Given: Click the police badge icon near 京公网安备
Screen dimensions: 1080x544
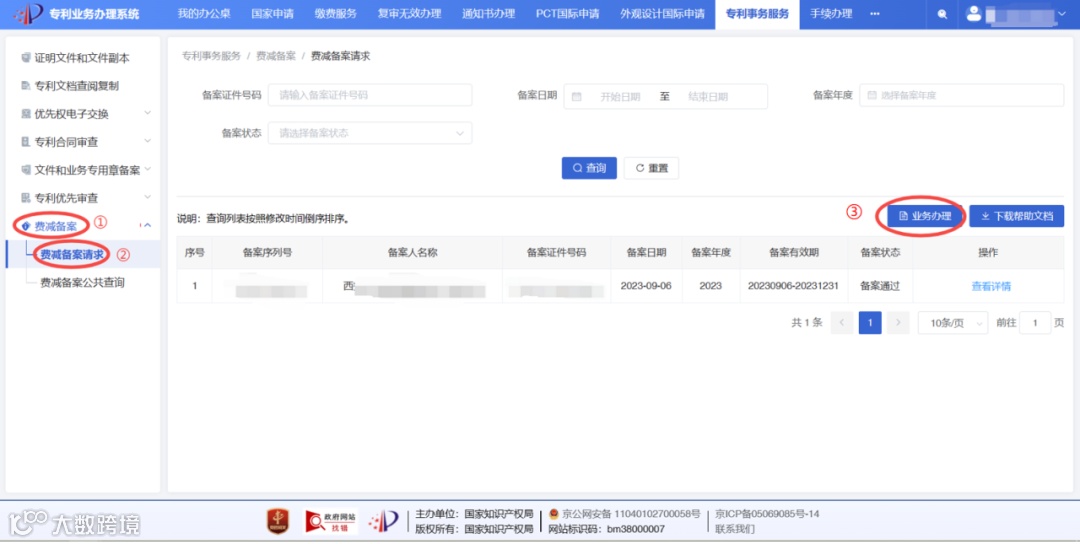Looking at the screenshot, I should 554,514.
